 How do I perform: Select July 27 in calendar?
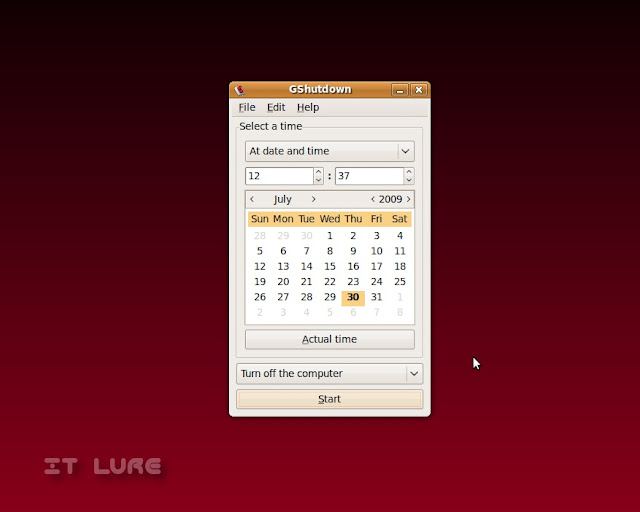point(283,297)
